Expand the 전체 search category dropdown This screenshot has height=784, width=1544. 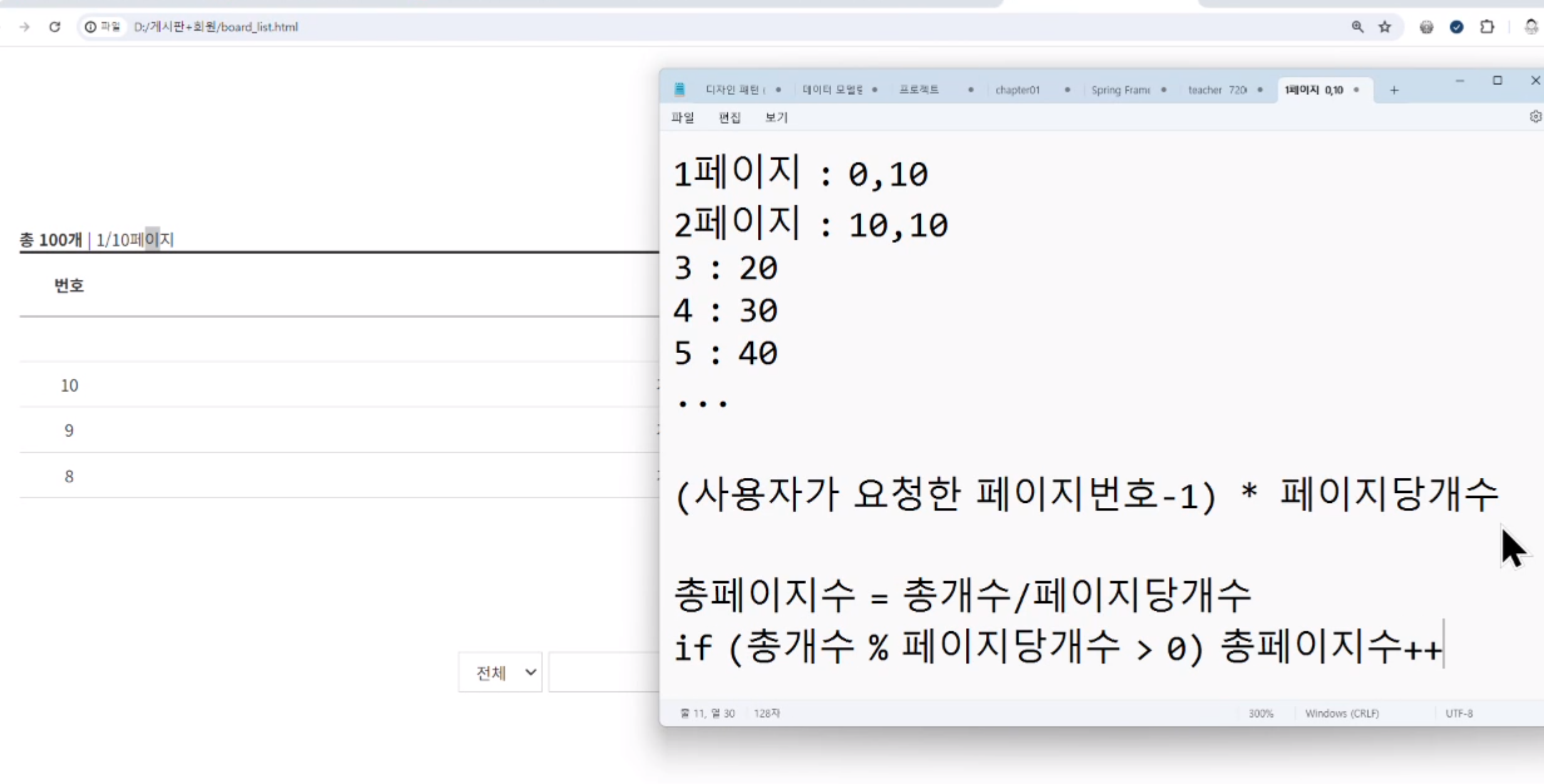500,673
